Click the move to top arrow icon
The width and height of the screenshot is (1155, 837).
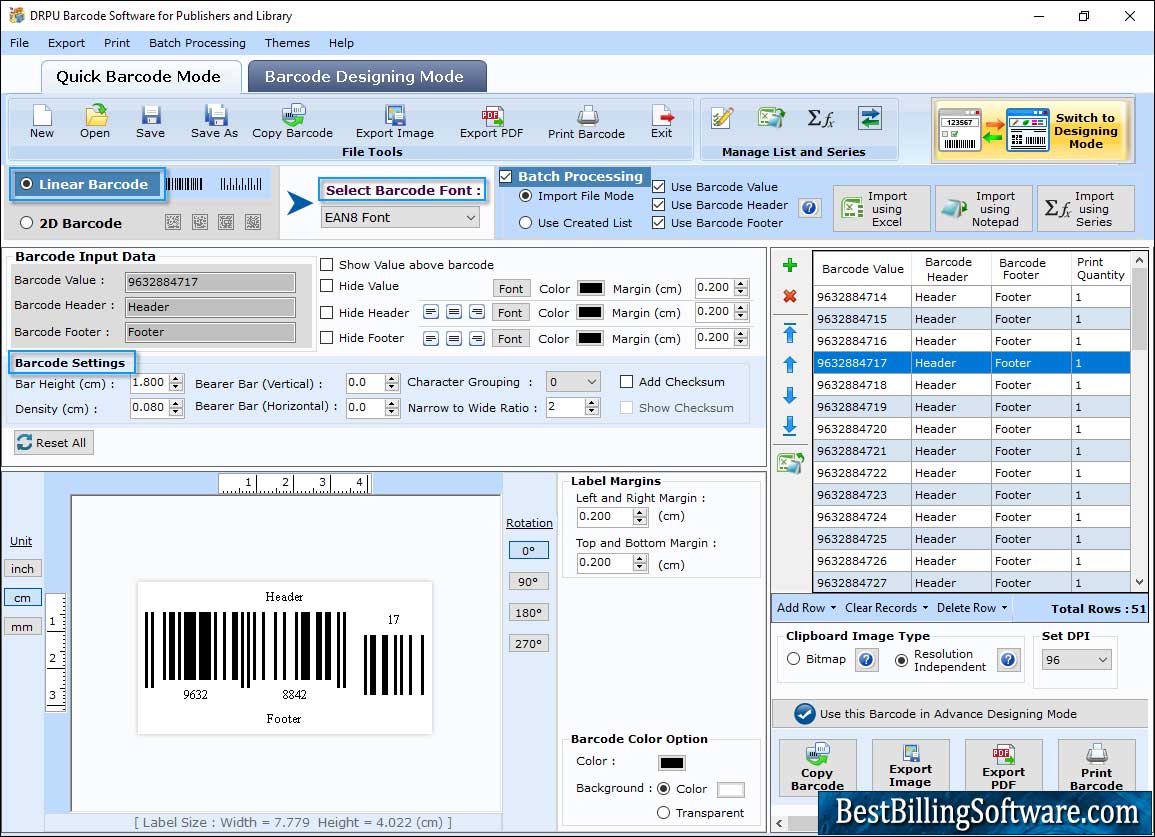pos(790,333)
